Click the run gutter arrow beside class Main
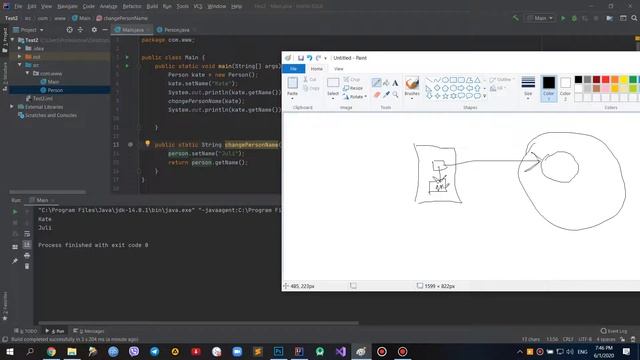Screen dimensions: 640x360 pyautogui.click(x=127, y=57)
